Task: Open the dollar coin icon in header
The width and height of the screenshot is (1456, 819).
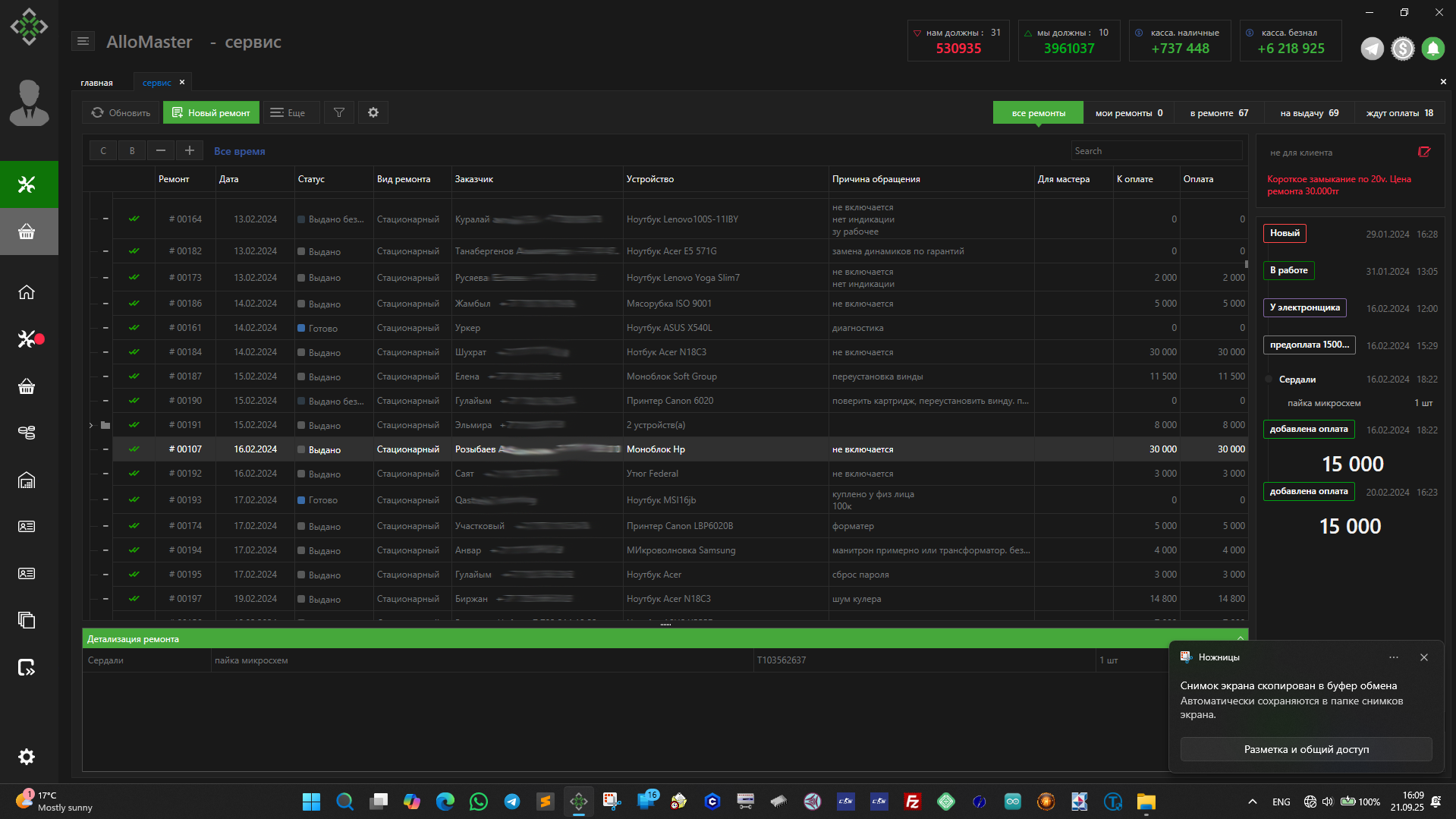Action: click(1402, 49)
